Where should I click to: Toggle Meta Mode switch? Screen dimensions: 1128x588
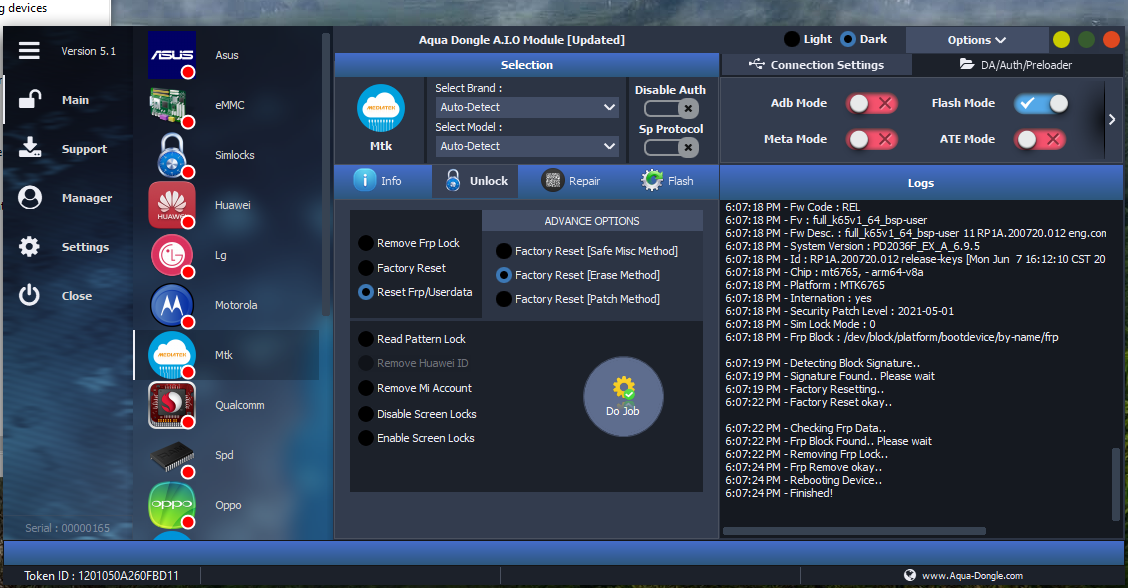871,139
